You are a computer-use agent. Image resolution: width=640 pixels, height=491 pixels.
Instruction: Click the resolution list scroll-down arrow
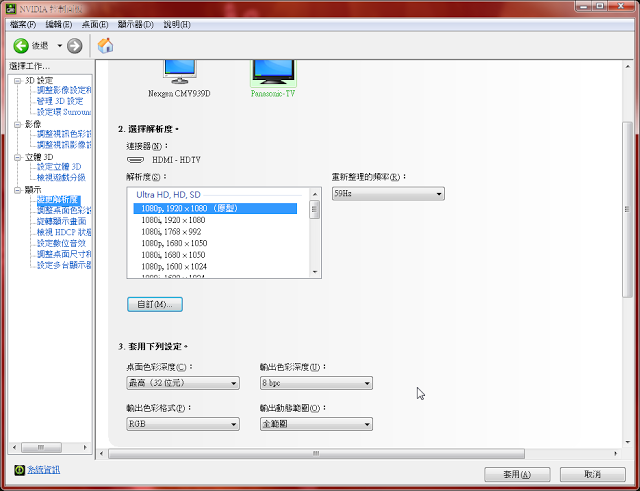click(x=315, y=272)
